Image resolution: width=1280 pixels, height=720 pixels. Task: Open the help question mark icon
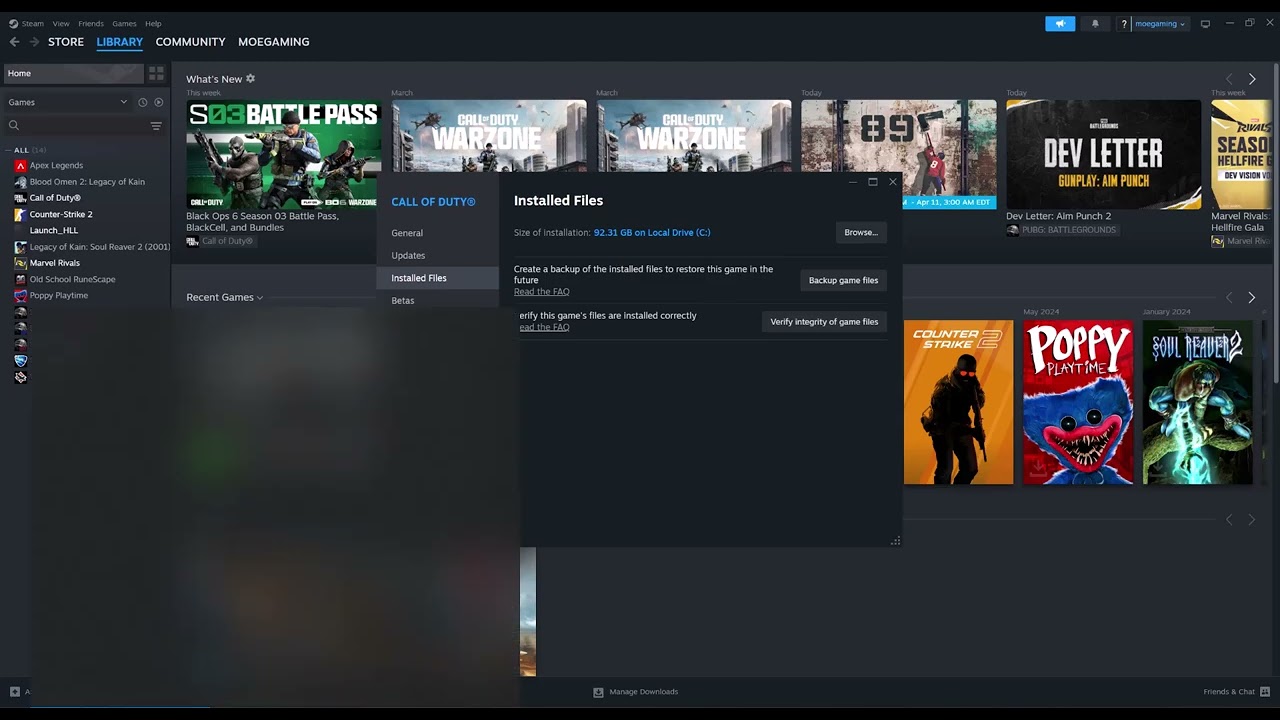tap(1124, 24)
